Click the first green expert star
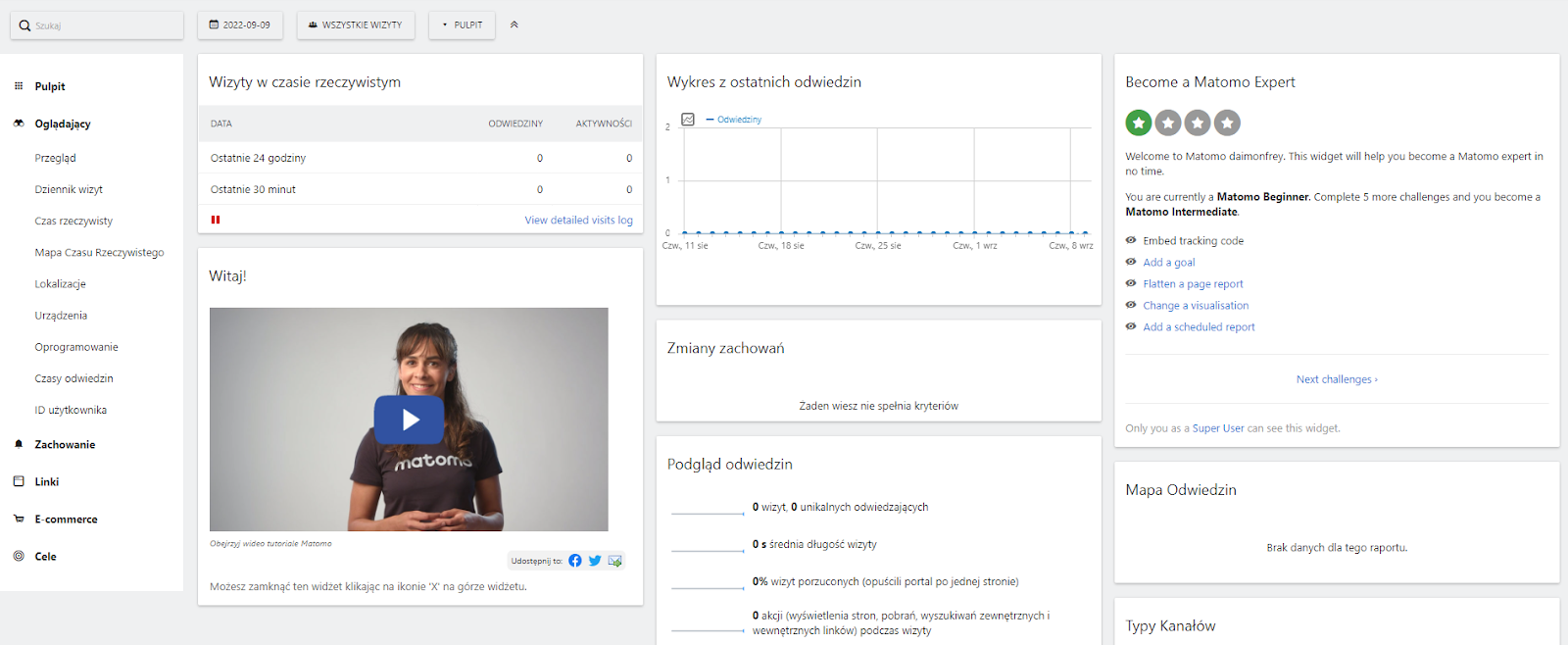This screenshot has height=645, width=1568. coord(1138,123)
